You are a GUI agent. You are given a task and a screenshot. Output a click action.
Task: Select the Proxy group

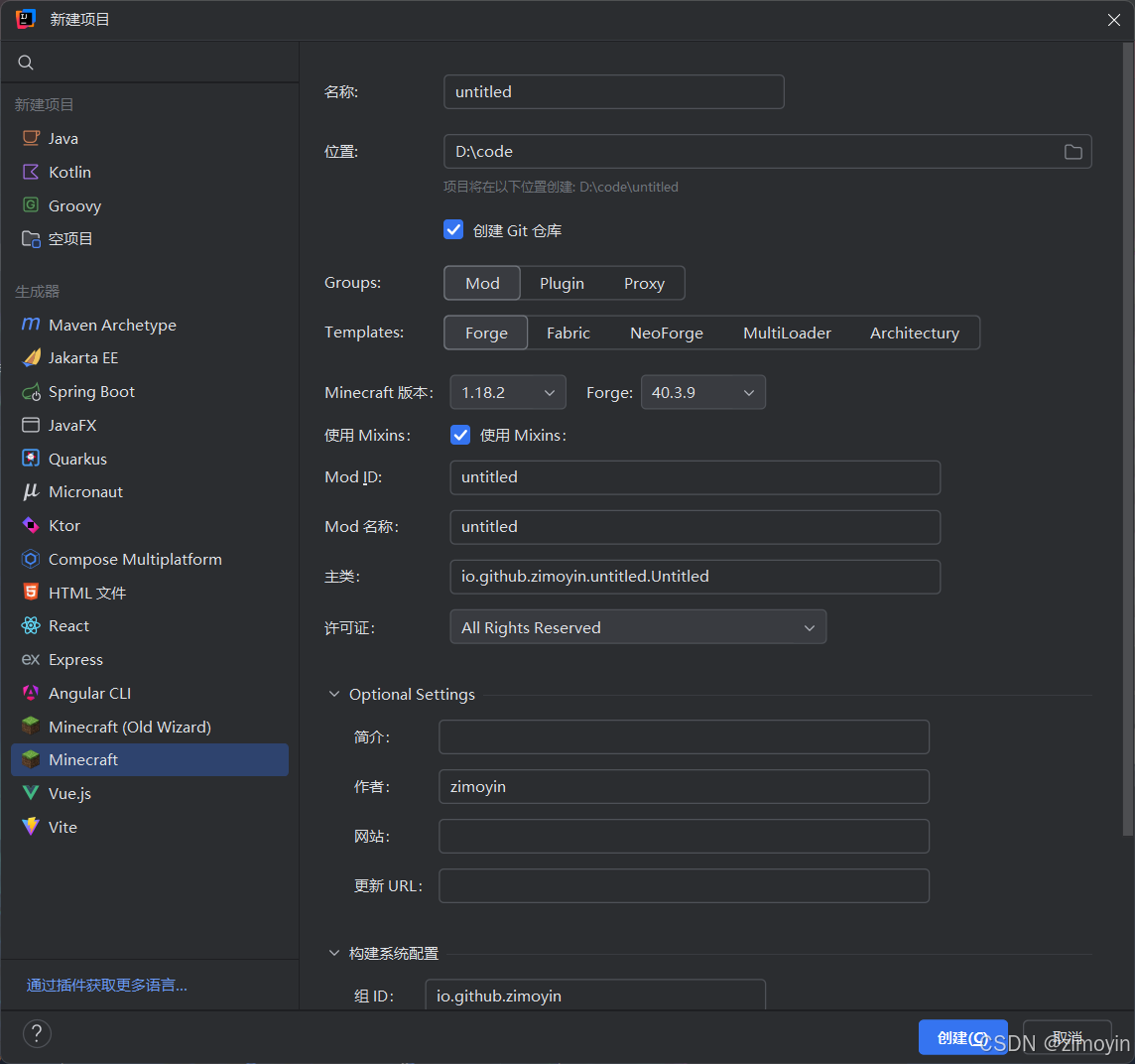click(644, 283)
